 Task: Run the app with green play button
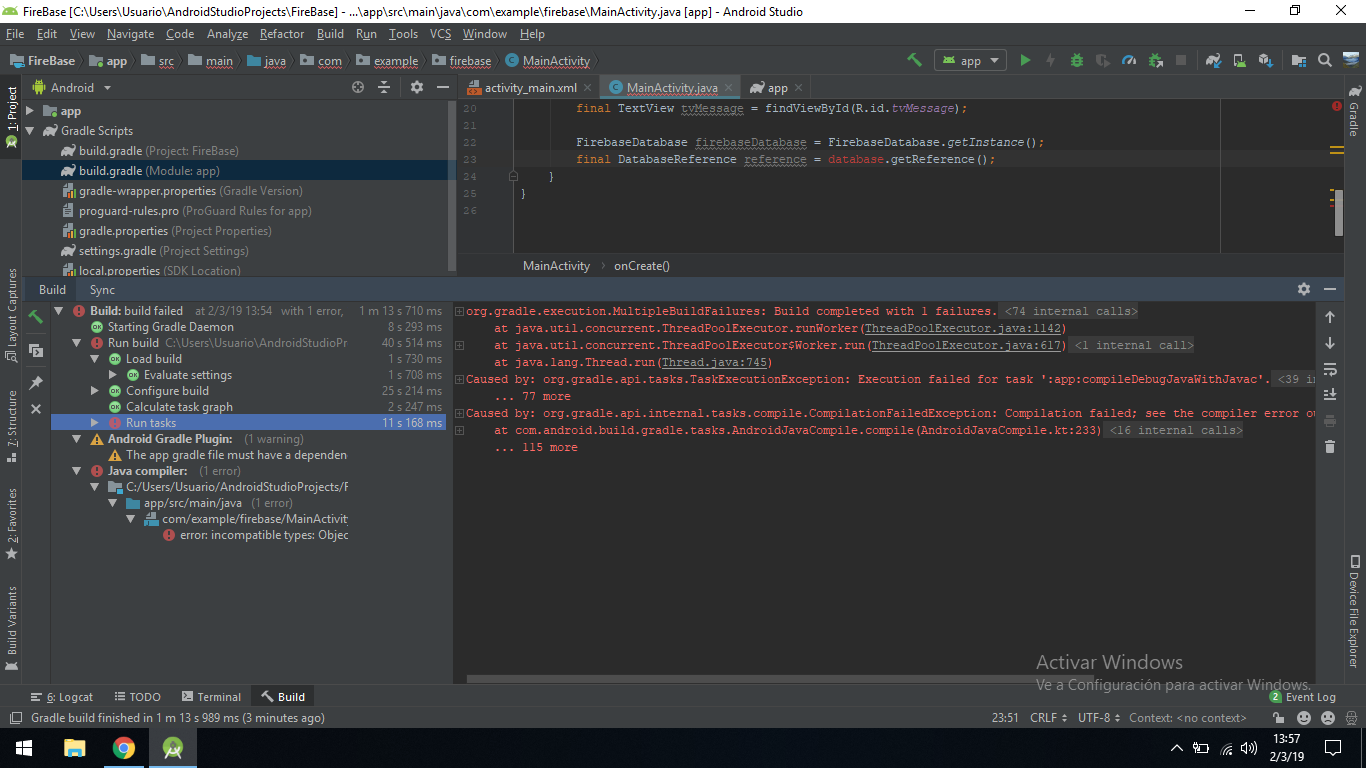[1025, 60]
